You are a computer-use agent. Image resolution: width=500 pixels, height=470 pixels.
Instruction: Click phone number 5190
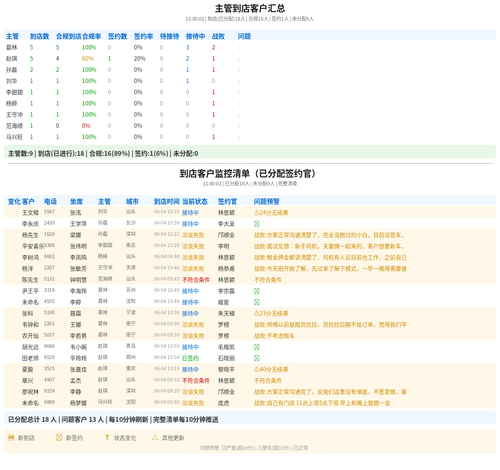(x=49, y=313)
